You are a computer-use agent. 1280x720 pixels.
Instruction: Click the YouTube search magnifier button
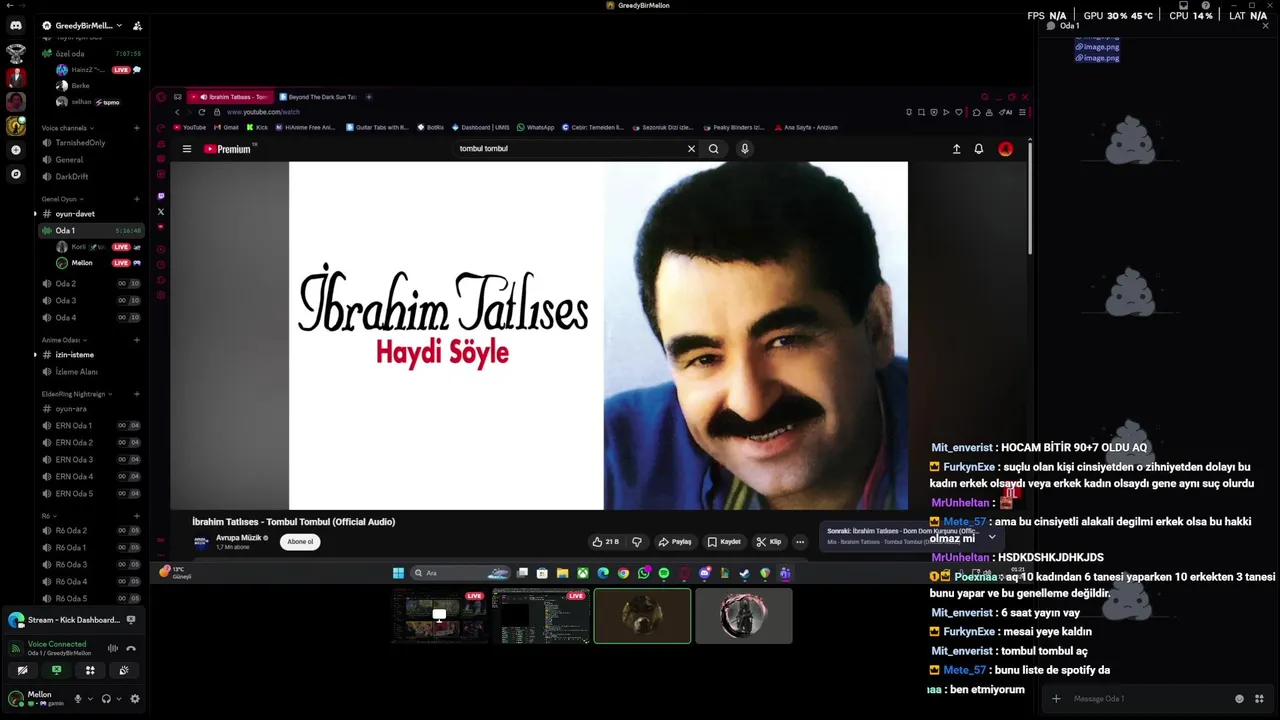pyautogui.click(x=713, y=149)
